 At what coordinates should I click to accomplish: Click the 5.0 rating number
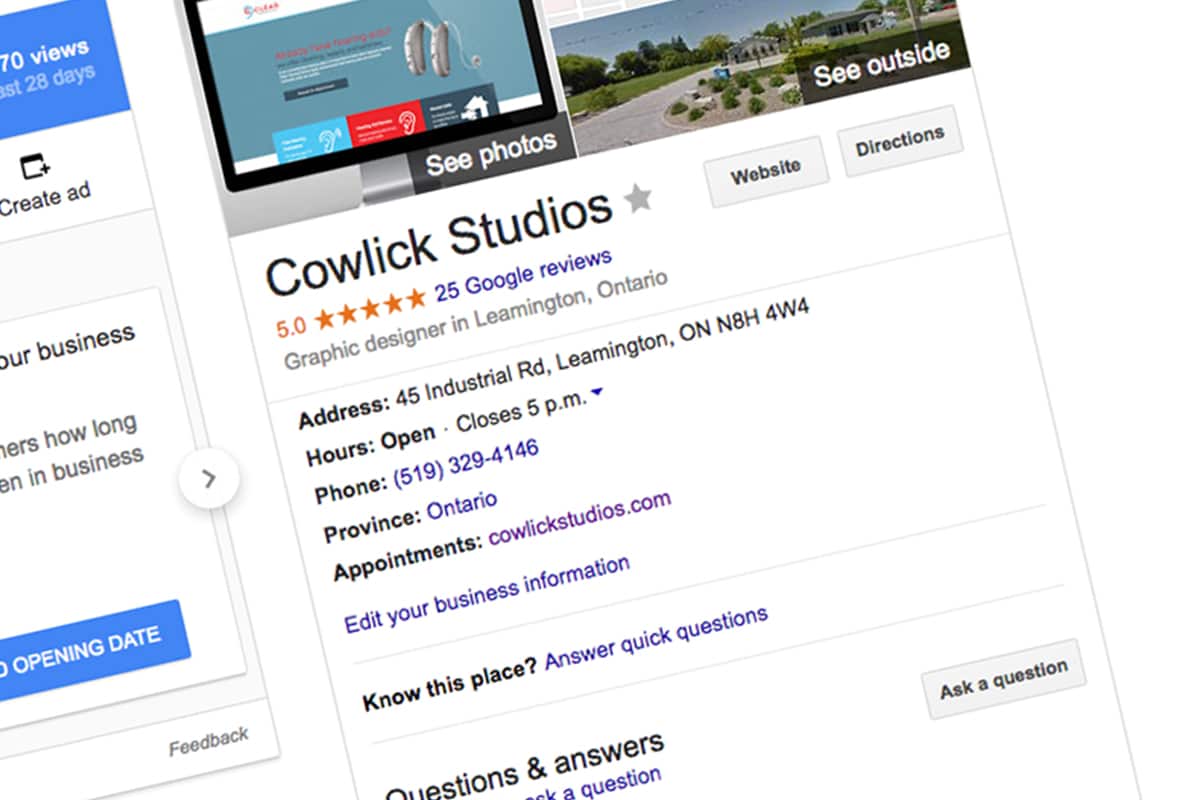pos(291,327)
